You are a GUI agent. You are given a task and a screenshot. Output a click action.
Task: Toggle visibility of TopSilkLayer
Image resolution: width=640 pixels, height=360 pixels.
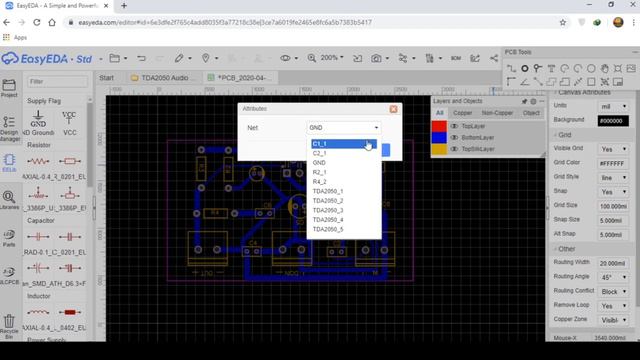[x=454, y=149]
